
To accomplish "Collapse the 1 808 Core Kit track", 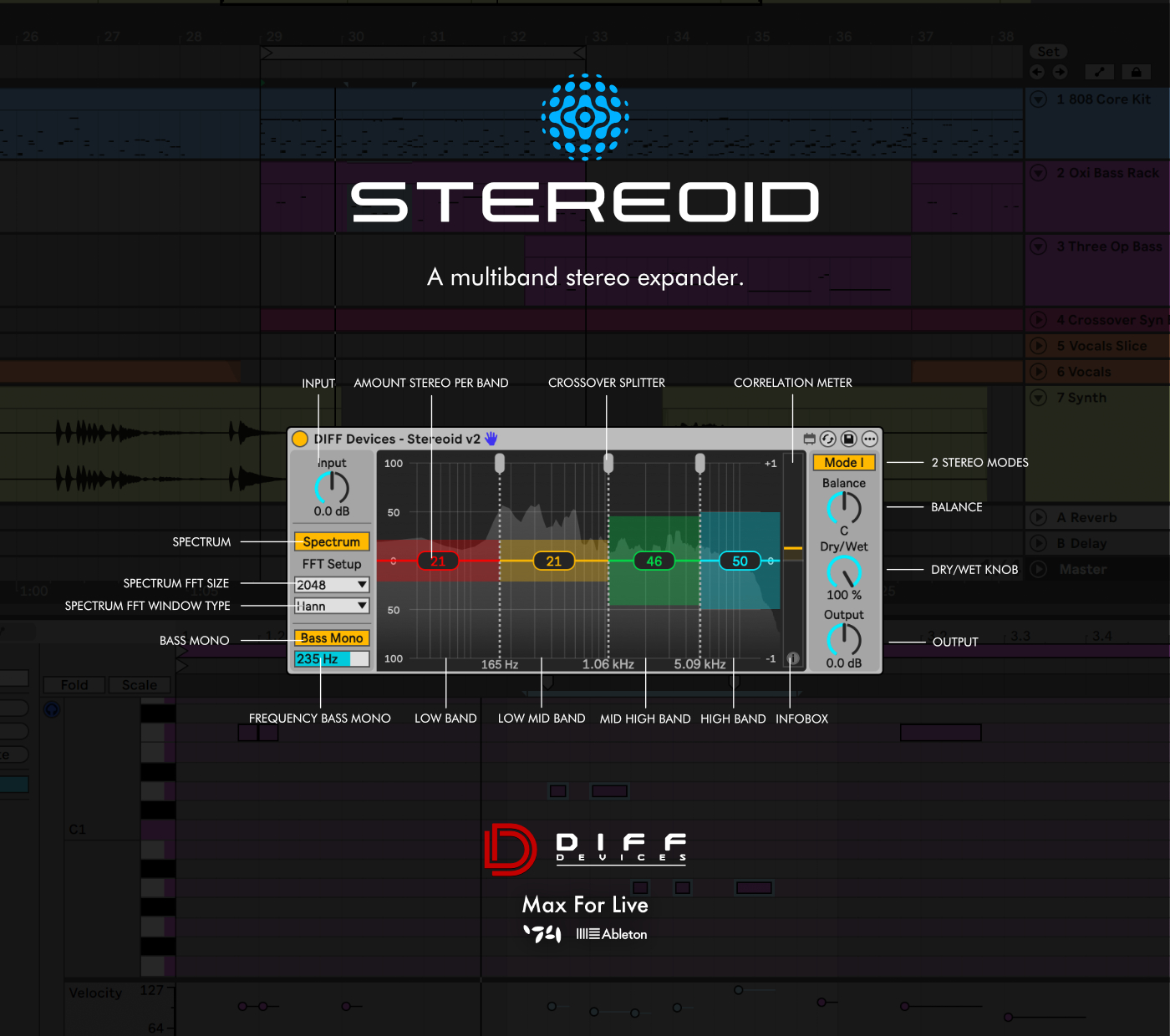I will (x=1039, y=99).
